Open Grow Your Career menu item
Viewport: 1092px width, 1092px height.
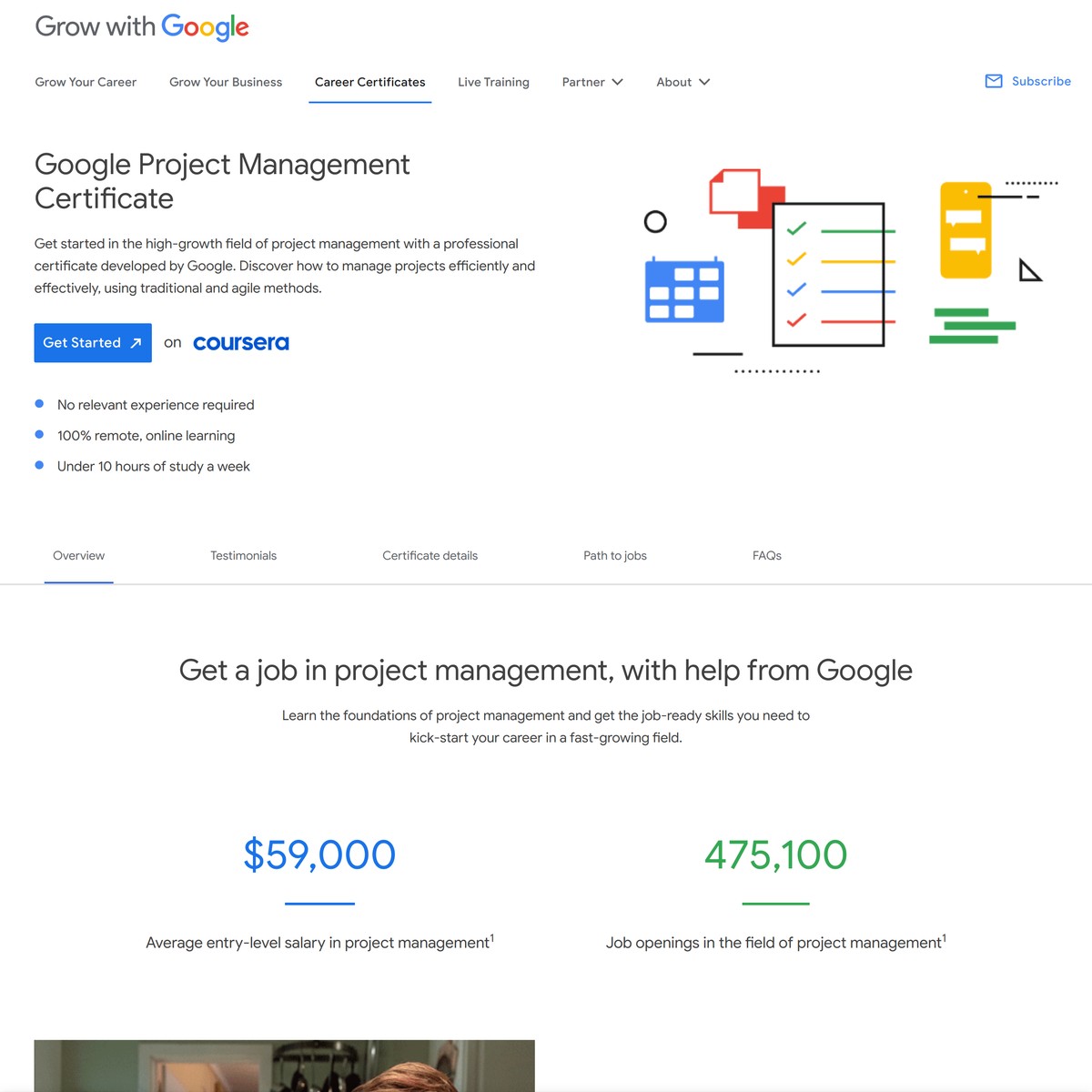[x=86, y=82]
